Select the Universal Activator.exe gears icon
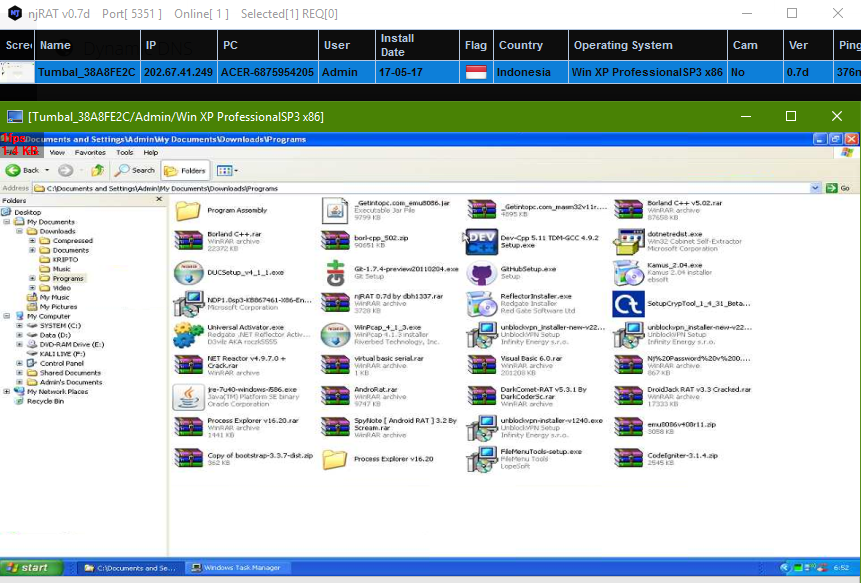861x583 pixels. pos(188,334)
